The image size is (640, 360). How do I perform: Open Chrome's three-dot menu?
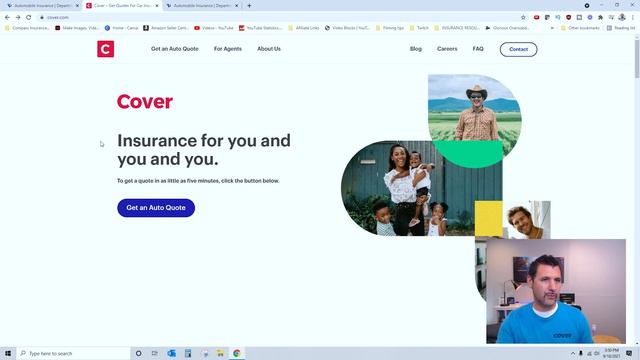tap(633, 18)
